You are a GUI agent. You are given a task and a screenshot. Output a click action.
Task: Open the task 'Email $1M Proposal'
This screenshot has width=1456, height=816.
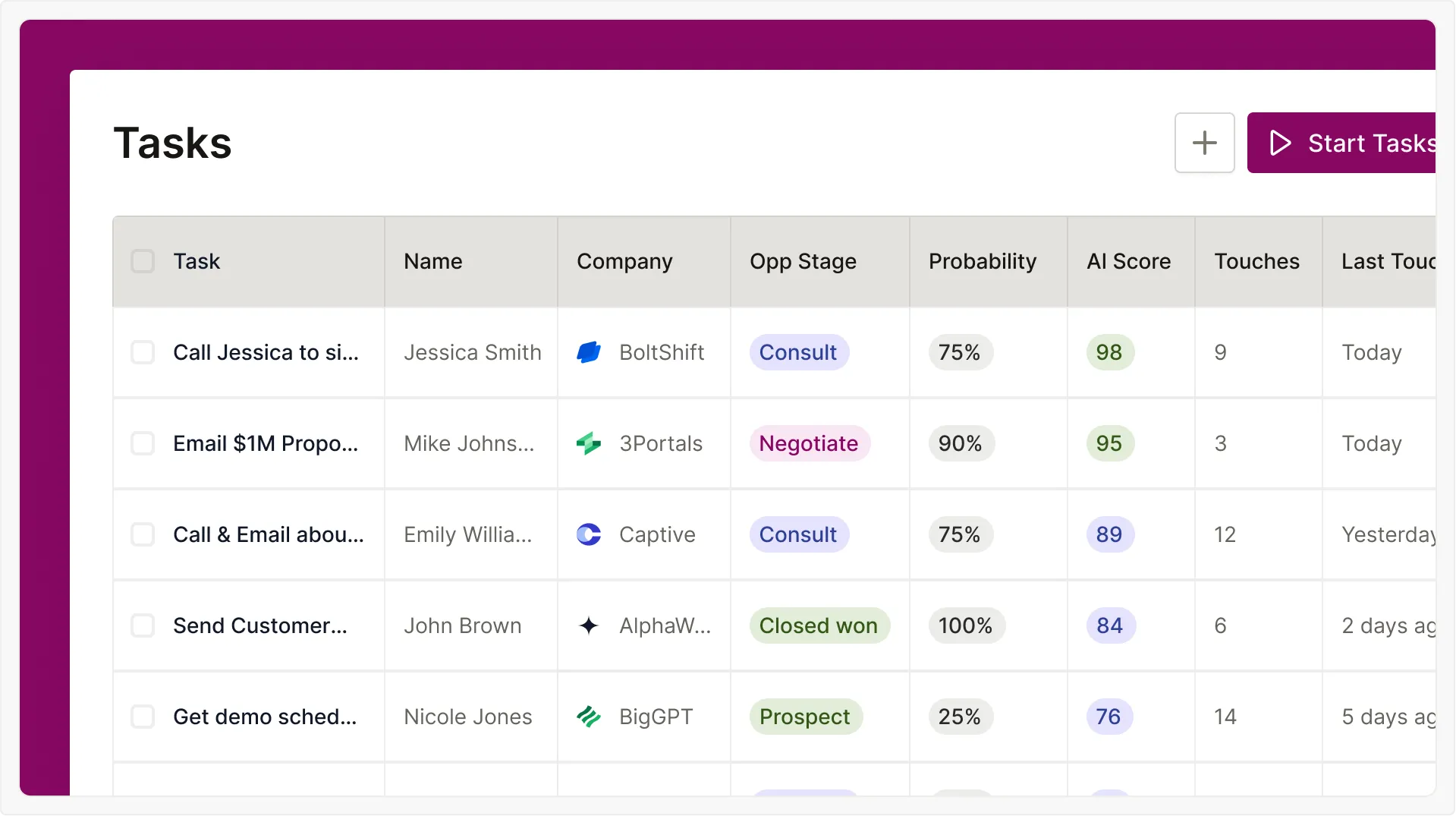click(266, 443)
